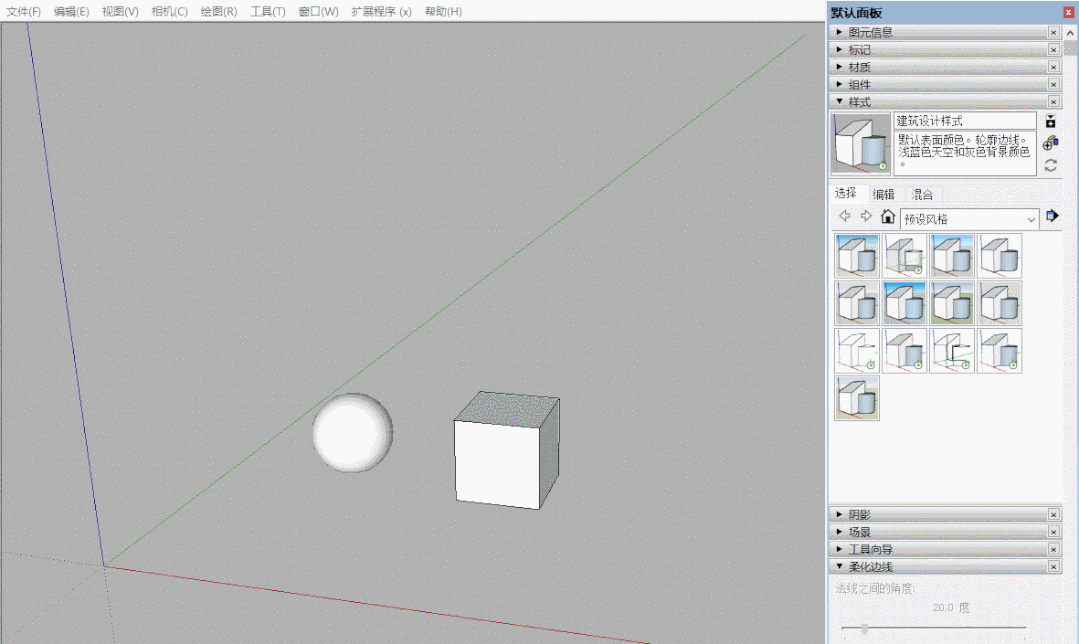Click the angle between normals slider handle

pos(864,628)
